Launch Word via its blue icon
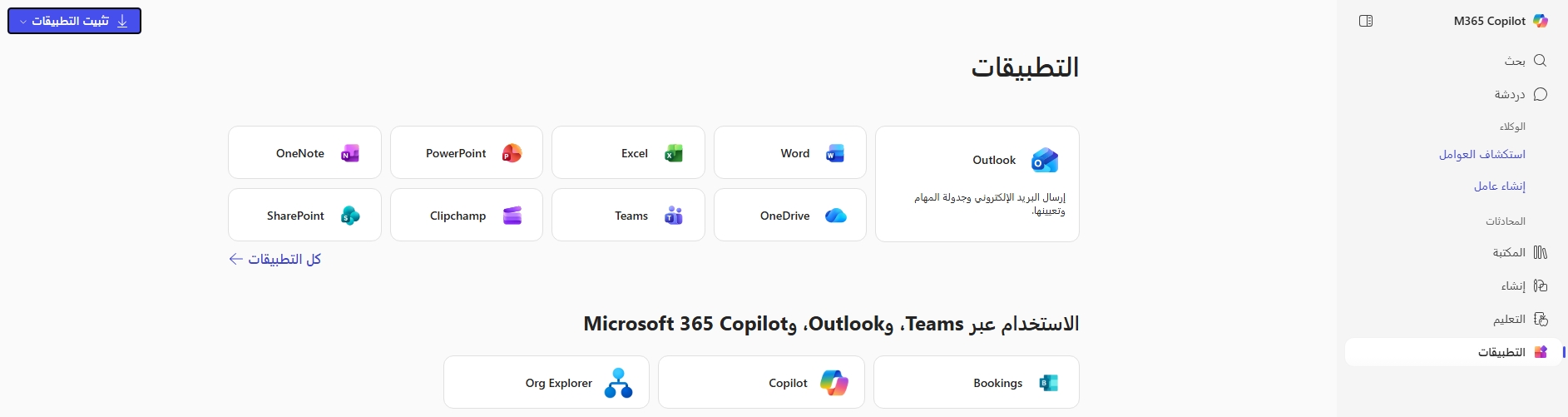Viewport: 1568px width, 417px height. pyautogui.click(x=834, y=153)
